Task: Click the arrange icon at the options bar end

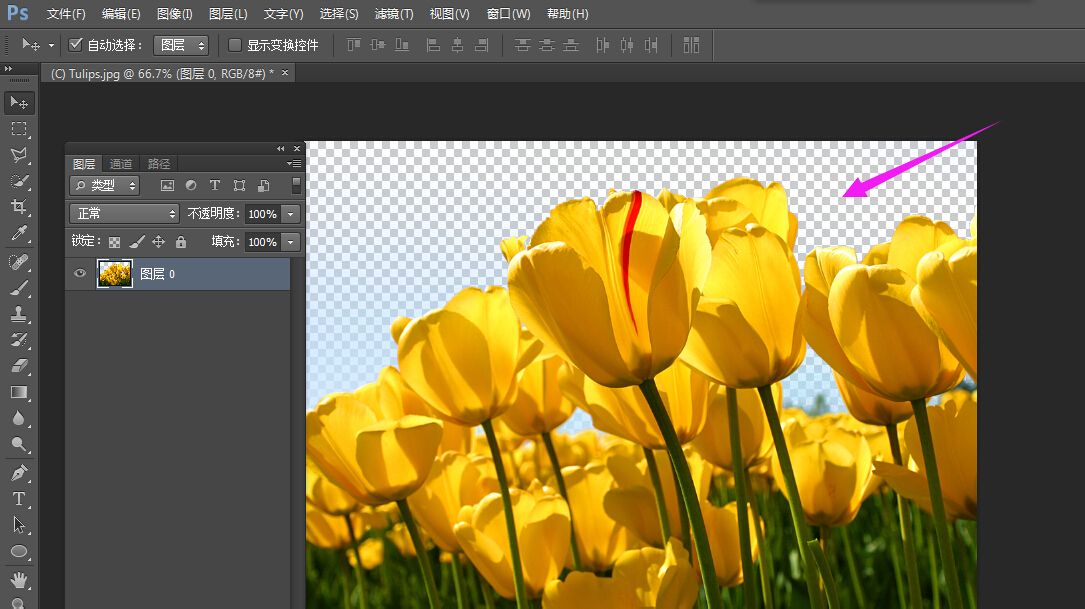Action: click(691, 45)
